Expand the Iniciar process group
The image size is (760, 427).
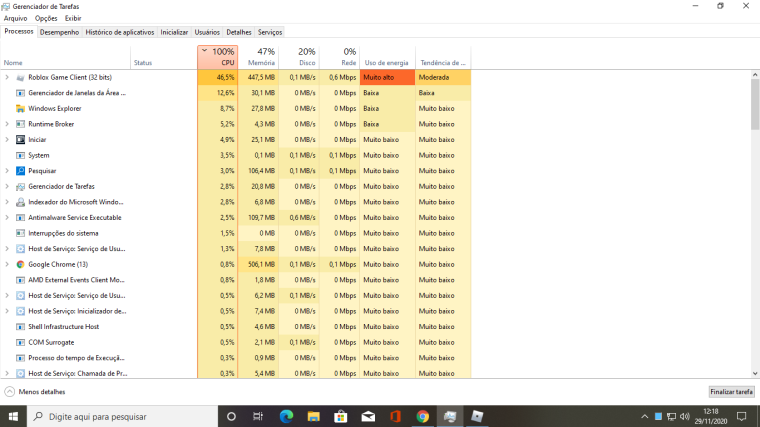pos(7,140)
